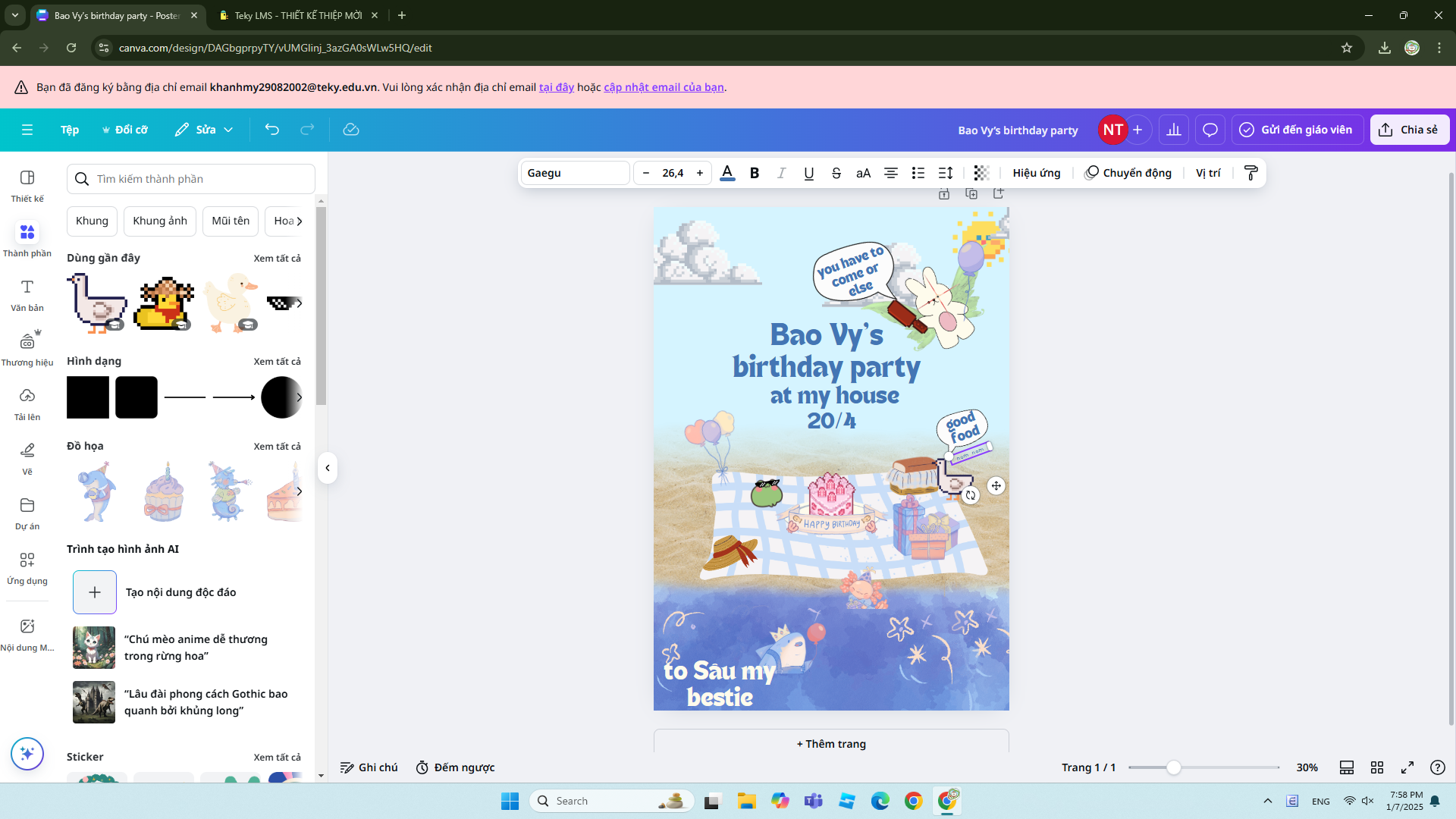This screenshot has height=819, width=1456.
Task: Open Ghi chú notes panel
Action: coord(369,767)
